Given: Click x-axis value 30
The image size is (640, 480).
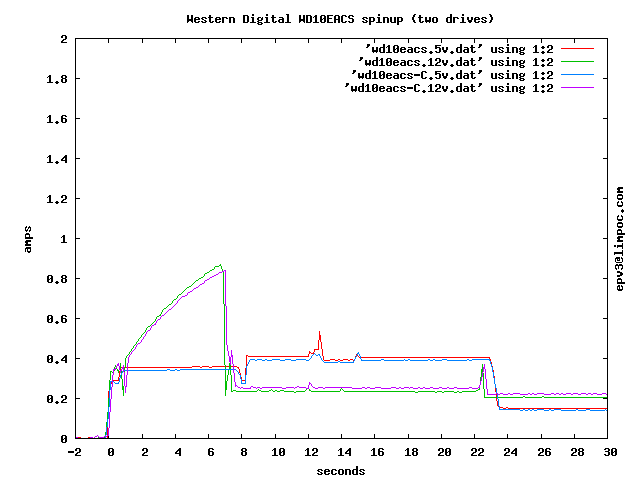Looking at the screenshot, I should 610,452.
